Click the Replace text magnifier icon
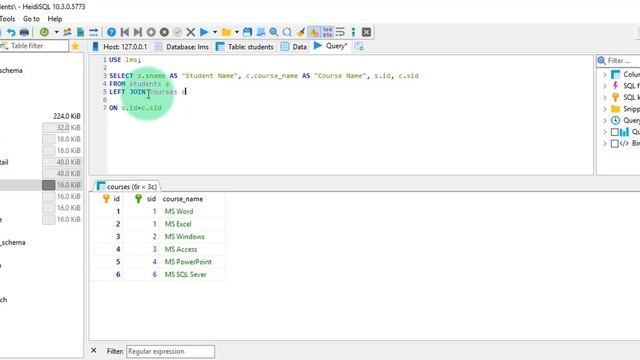The height and width of the screenshot is (360, 640). pyautogui.click(x=287, y=32)
